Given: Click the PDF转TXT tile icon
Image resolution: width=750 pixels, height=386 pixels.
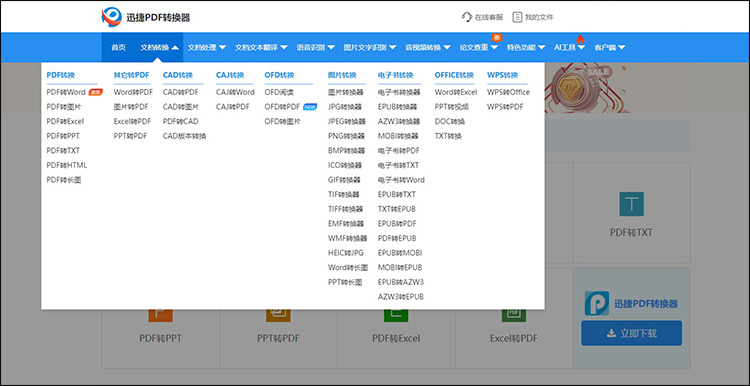Looking at the screenshot, I should pos(631,204).
